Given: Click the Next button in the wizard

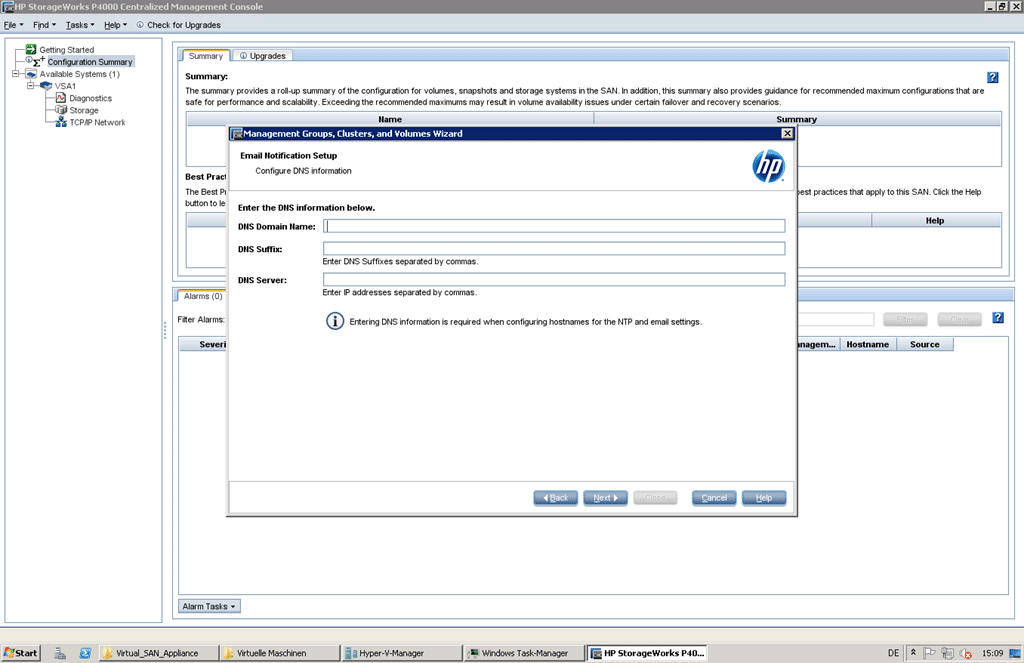Looking at the screenshot, I should [605, 498].
